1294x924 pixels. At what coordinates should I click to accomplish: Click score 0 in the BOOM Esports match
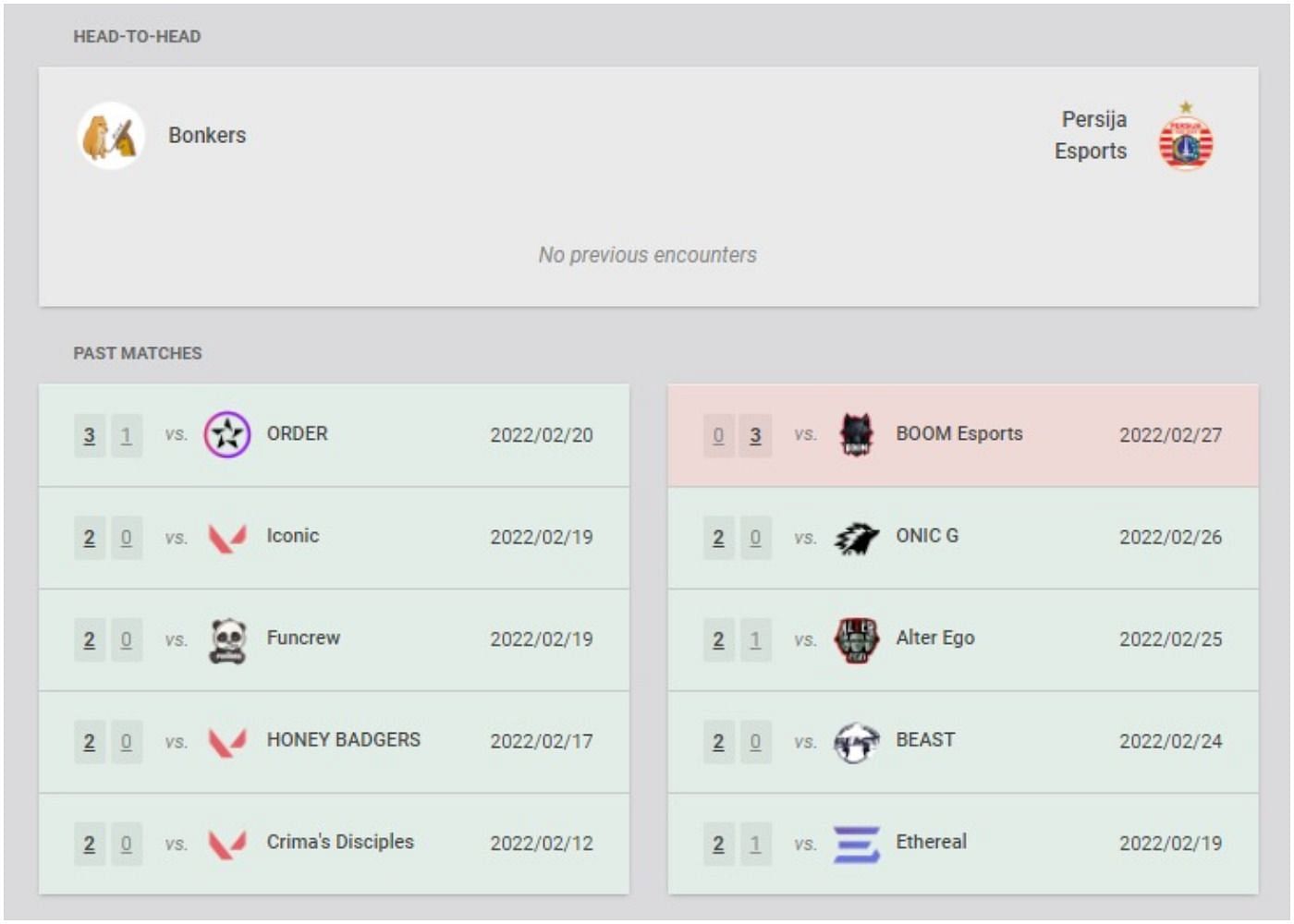coord(718,435)
